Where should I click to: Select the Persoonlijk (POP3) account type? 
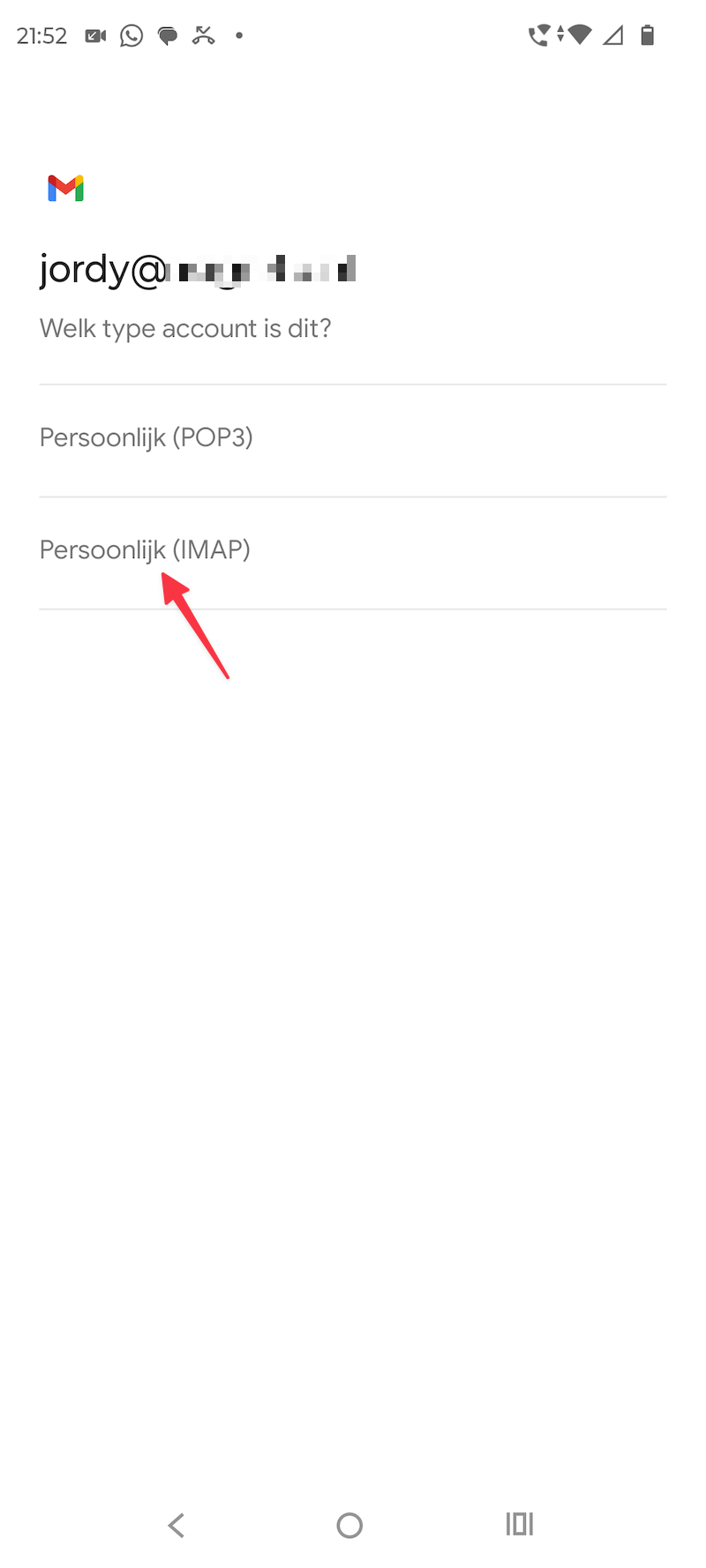click(353, 440)
